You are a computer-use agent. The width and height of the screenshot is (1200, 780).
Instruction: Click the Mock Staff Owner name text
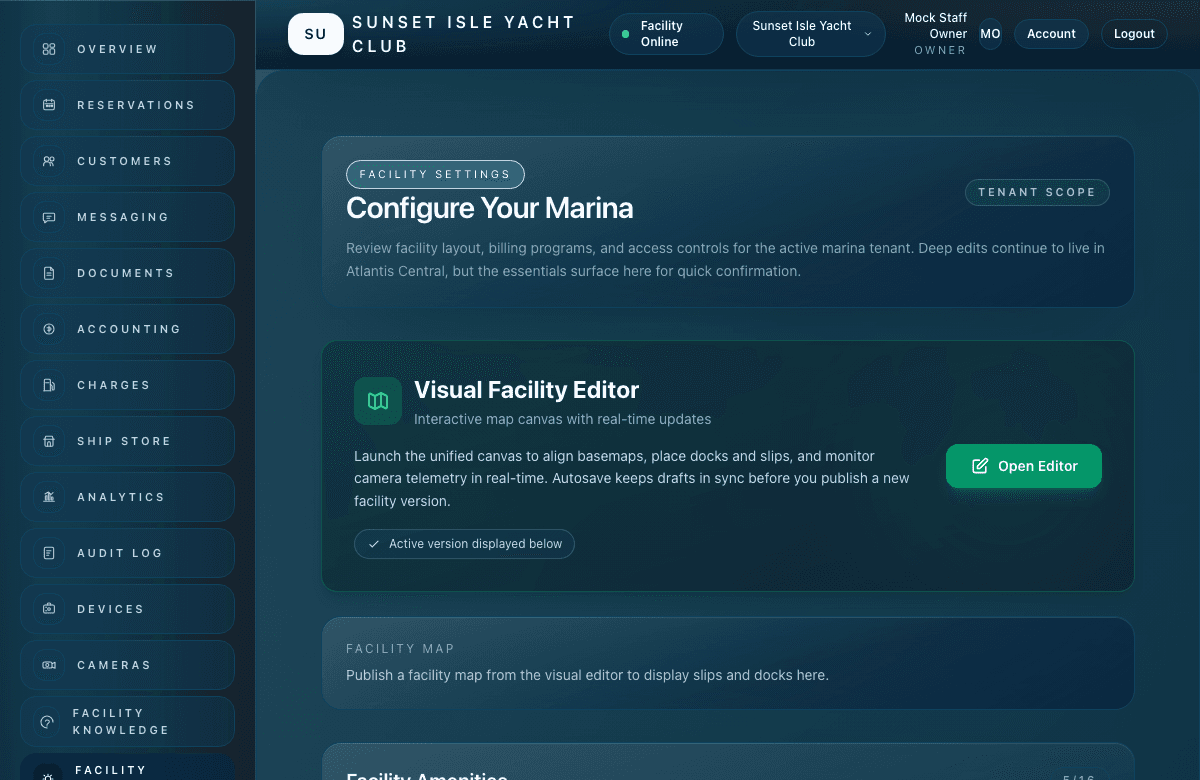(936, 26)
